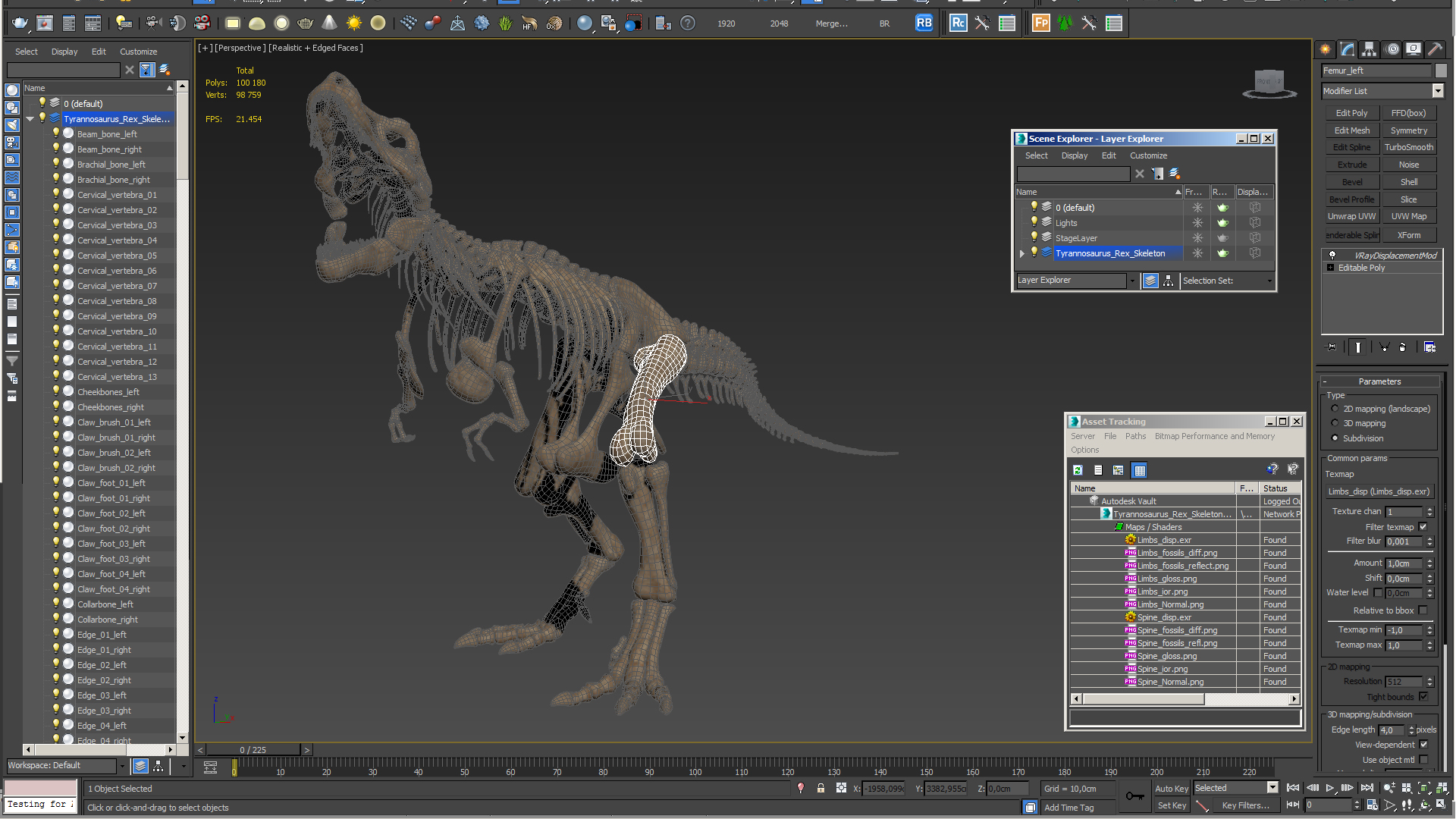Viewport: 1456px width, 819px height.
Task: Click the red camera toolbar icon
Action: 202,24
